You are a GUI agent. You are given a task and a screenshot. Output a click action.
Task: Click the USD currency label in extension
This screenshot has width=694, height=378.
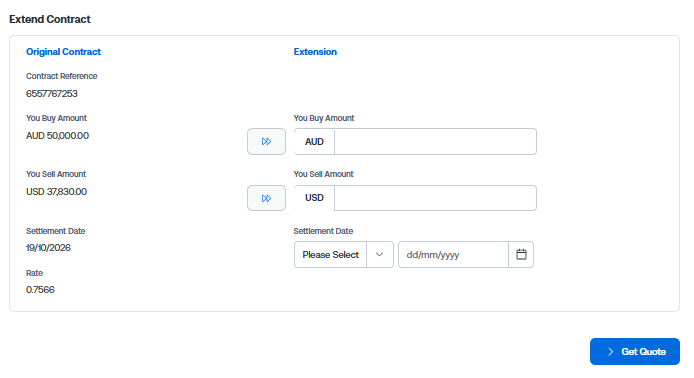coord(314,198)
